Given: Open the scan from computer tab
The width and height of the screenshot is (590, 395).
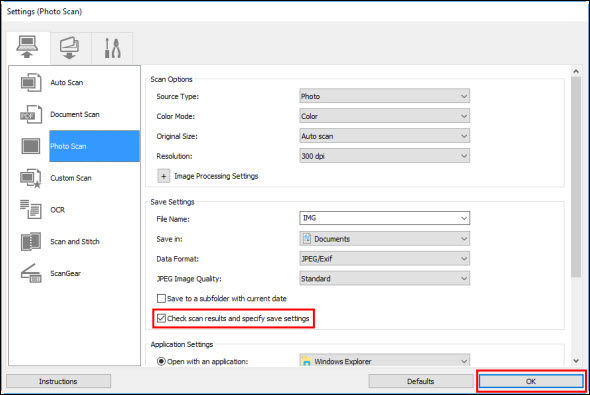Looking at the screenshot, I should point(28,48).
